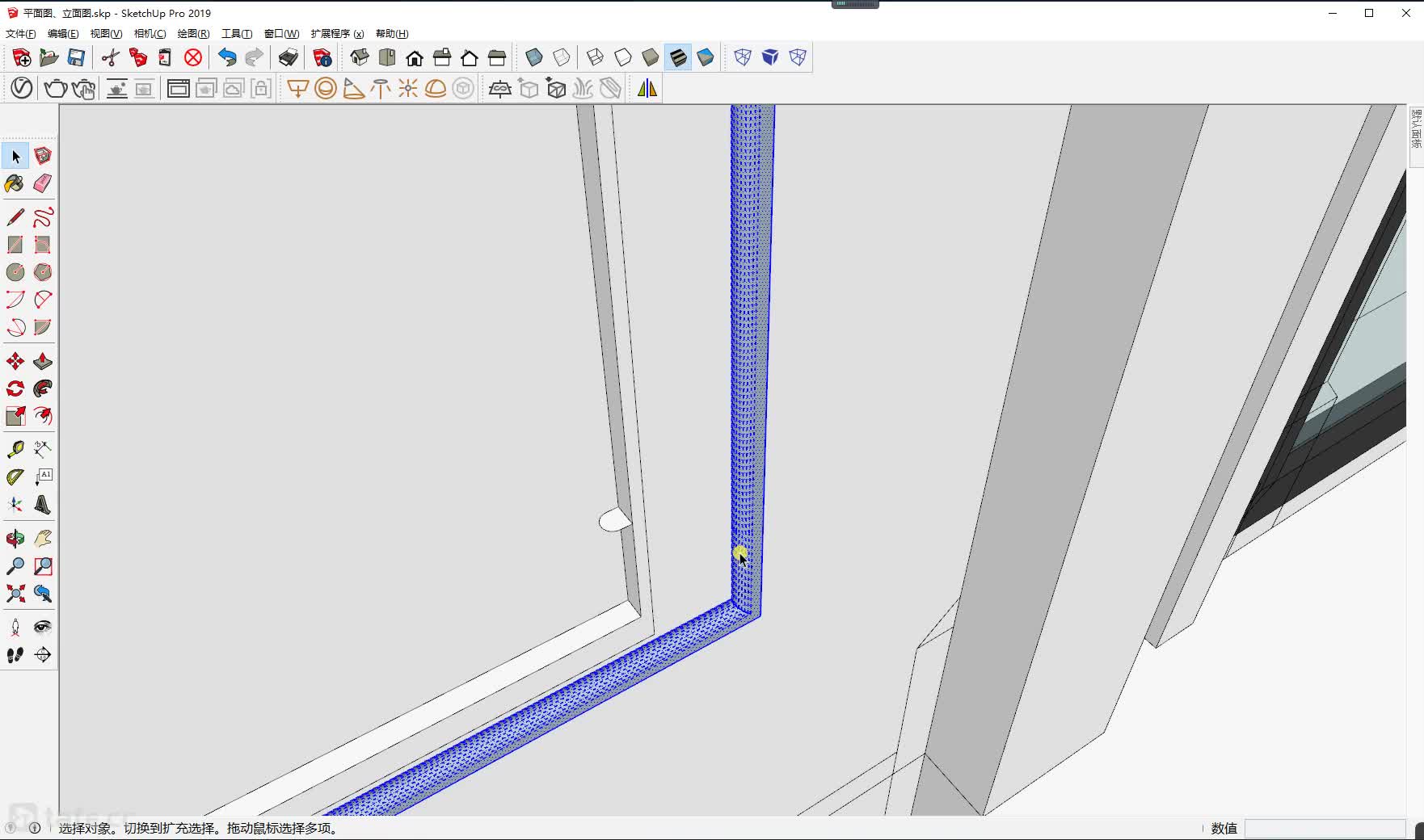Viewport: 1424px width, 840px height.
Task: Open the 视图(V) menu
Action: 106,34
